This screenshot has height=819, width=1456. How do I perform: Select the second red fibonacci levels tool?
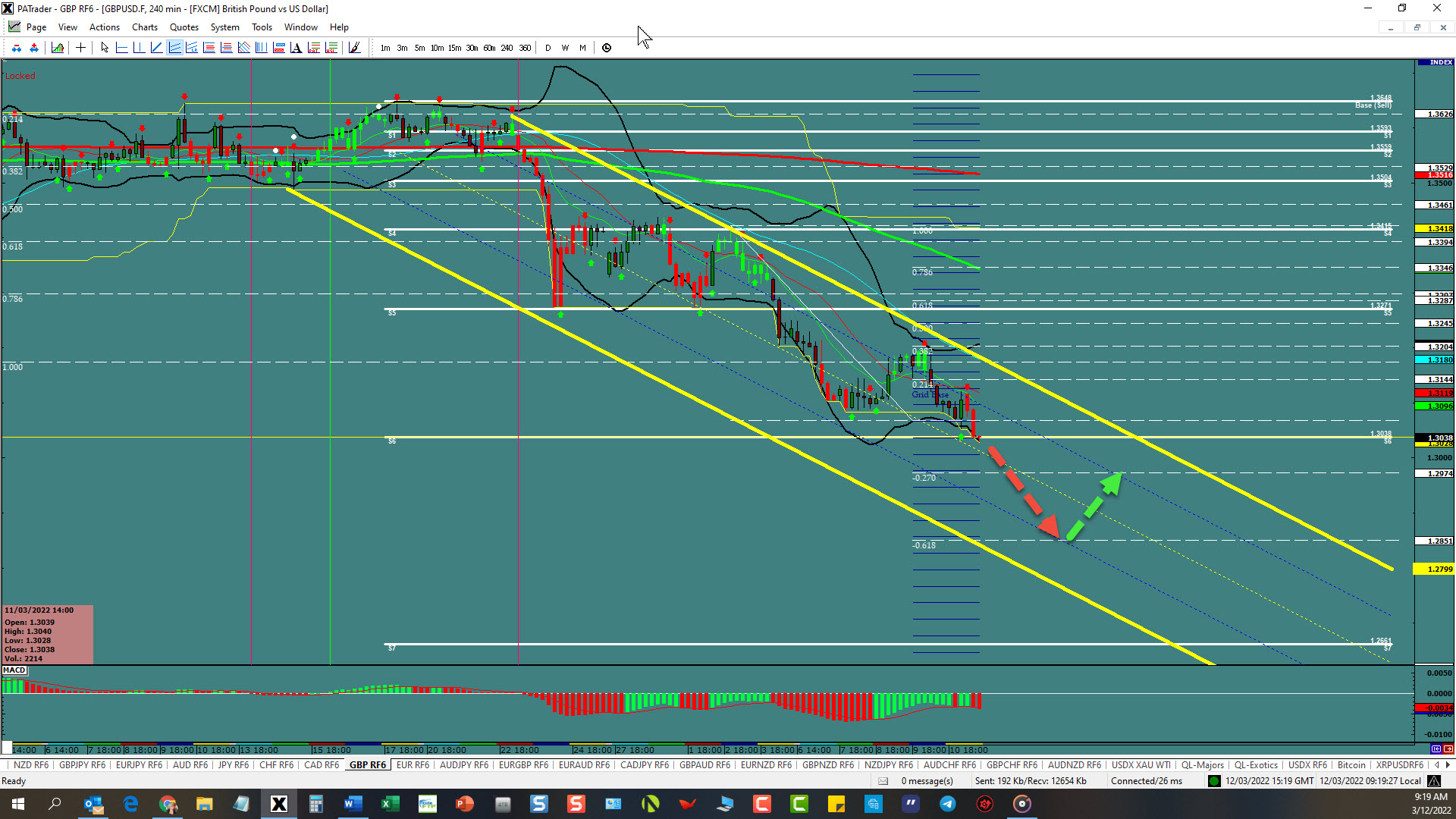click(x=226, y=48)
